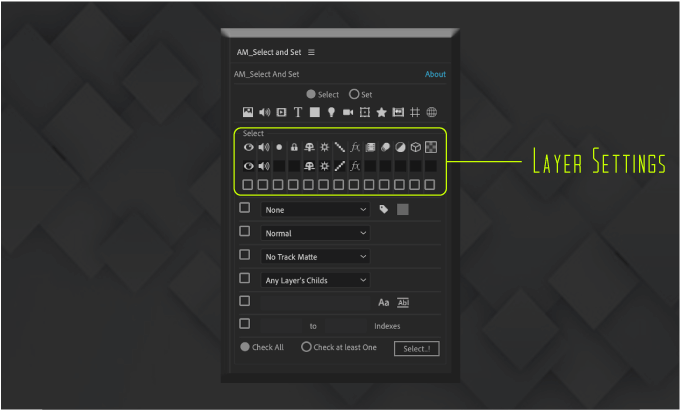Image resolution: width=680 pixels, height=410 pixels.
Task: Click the hash grid layer type icon
Action: tap(415, 112)
